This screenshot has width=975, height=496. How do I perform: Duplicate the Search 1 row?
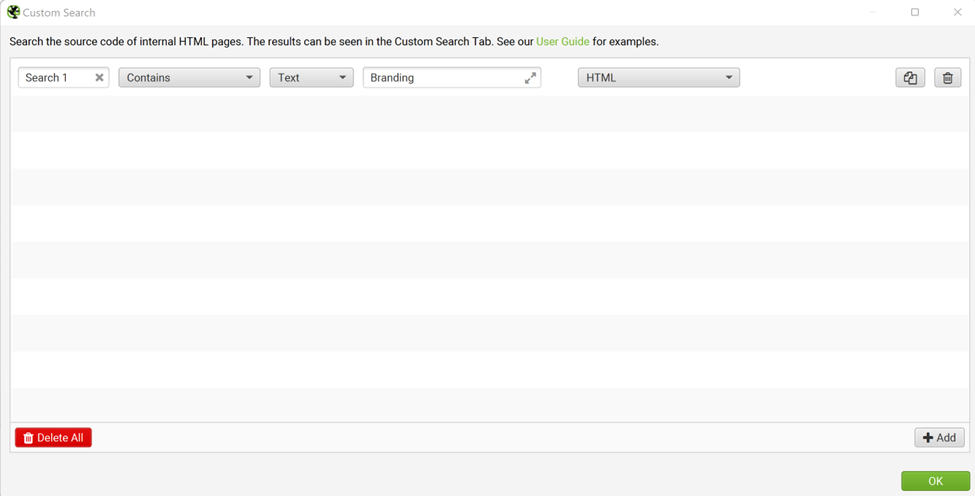coord(910,78)
